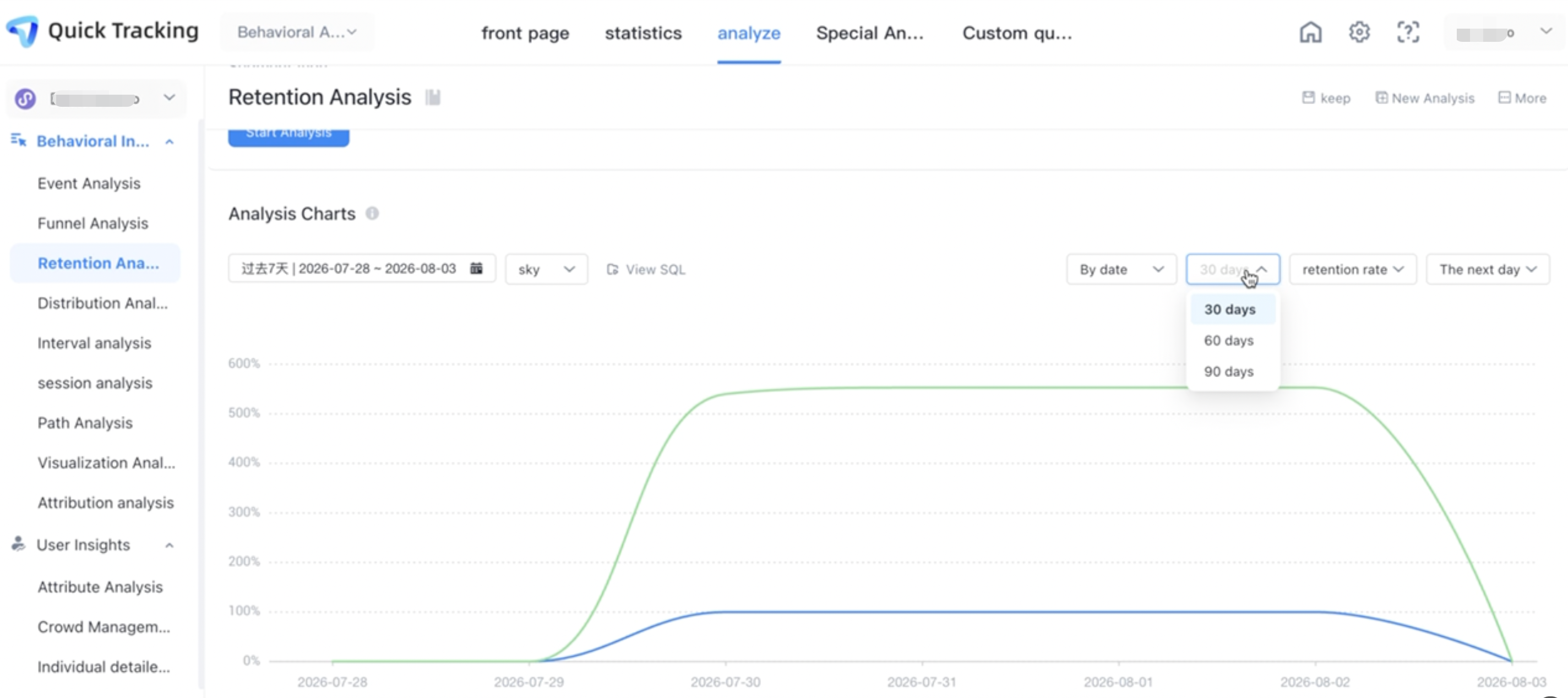Open settings gear icon

[x=1359, y=32]
